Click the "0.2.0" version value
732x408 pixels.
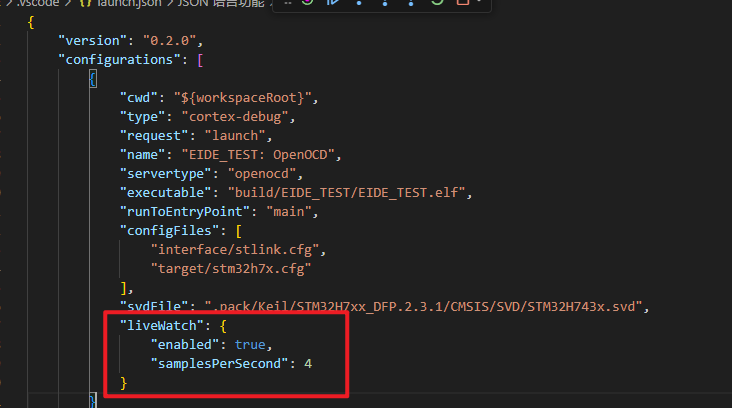[169, 41]
